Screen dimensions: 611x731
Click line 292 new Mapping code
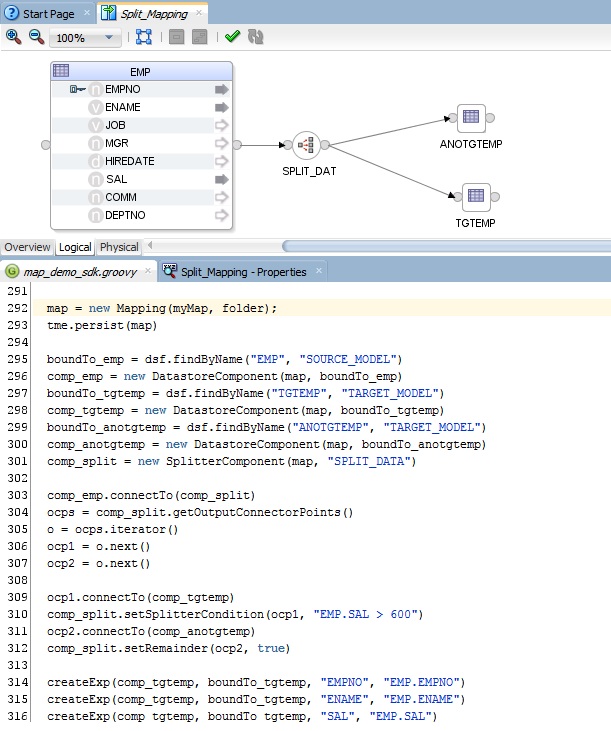click(161, 308)
